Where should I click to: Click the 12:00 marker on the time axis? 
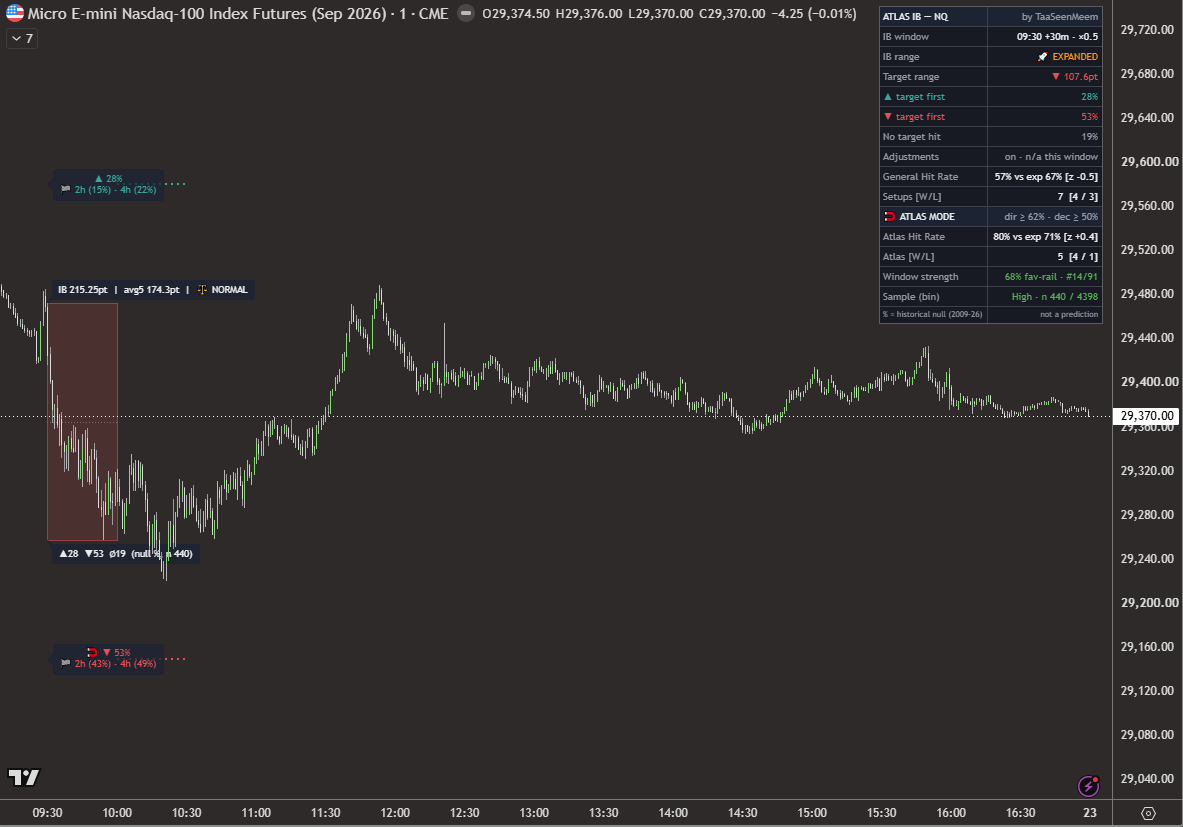(x=395, y=813)
